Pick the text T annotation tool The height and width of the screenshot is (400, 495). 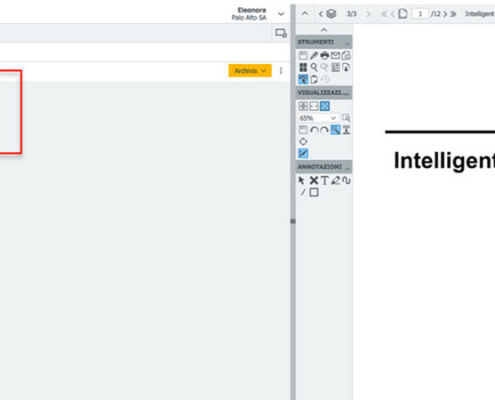pos(324,180)
